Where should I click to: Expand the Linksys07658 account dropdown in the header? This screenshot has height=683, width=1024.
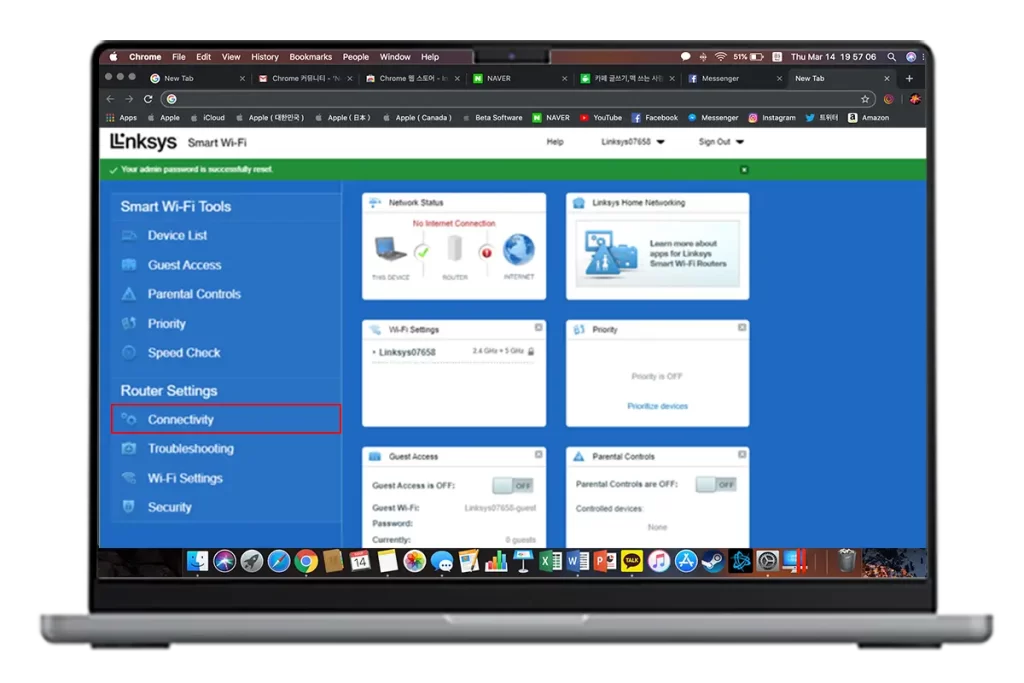coord(632,142)
